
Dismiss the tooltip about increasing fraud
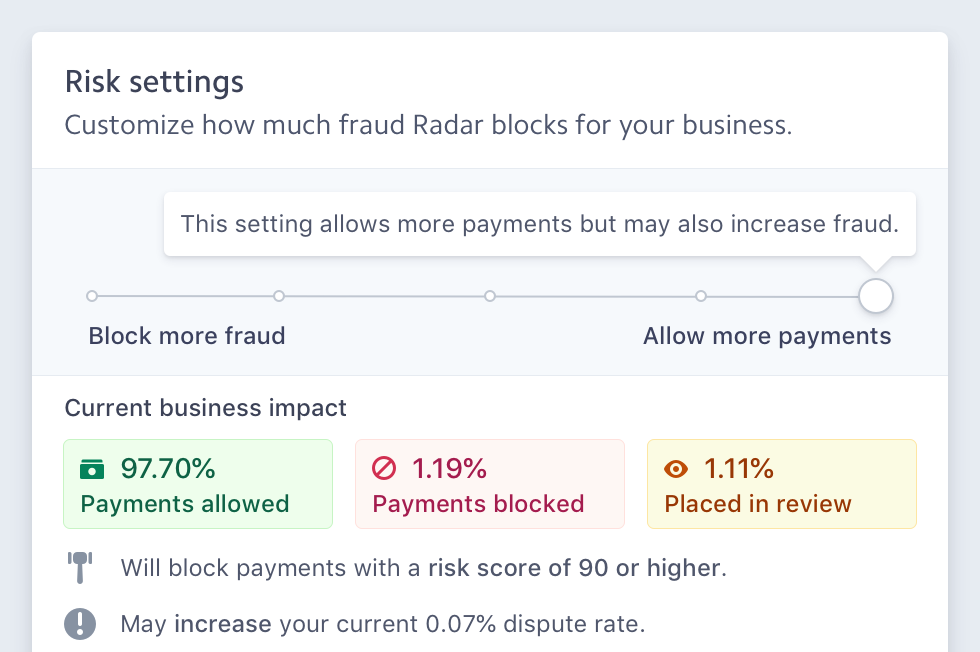[x=540, y=224]
